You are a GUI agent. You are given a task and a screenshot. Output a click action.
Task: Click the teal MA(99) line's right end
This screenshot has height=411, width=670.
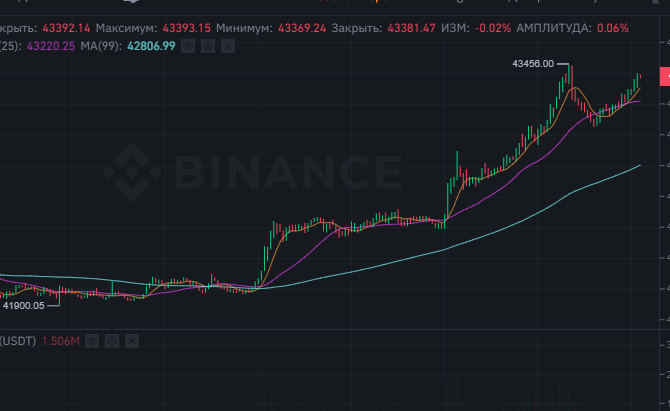[638, 167]
